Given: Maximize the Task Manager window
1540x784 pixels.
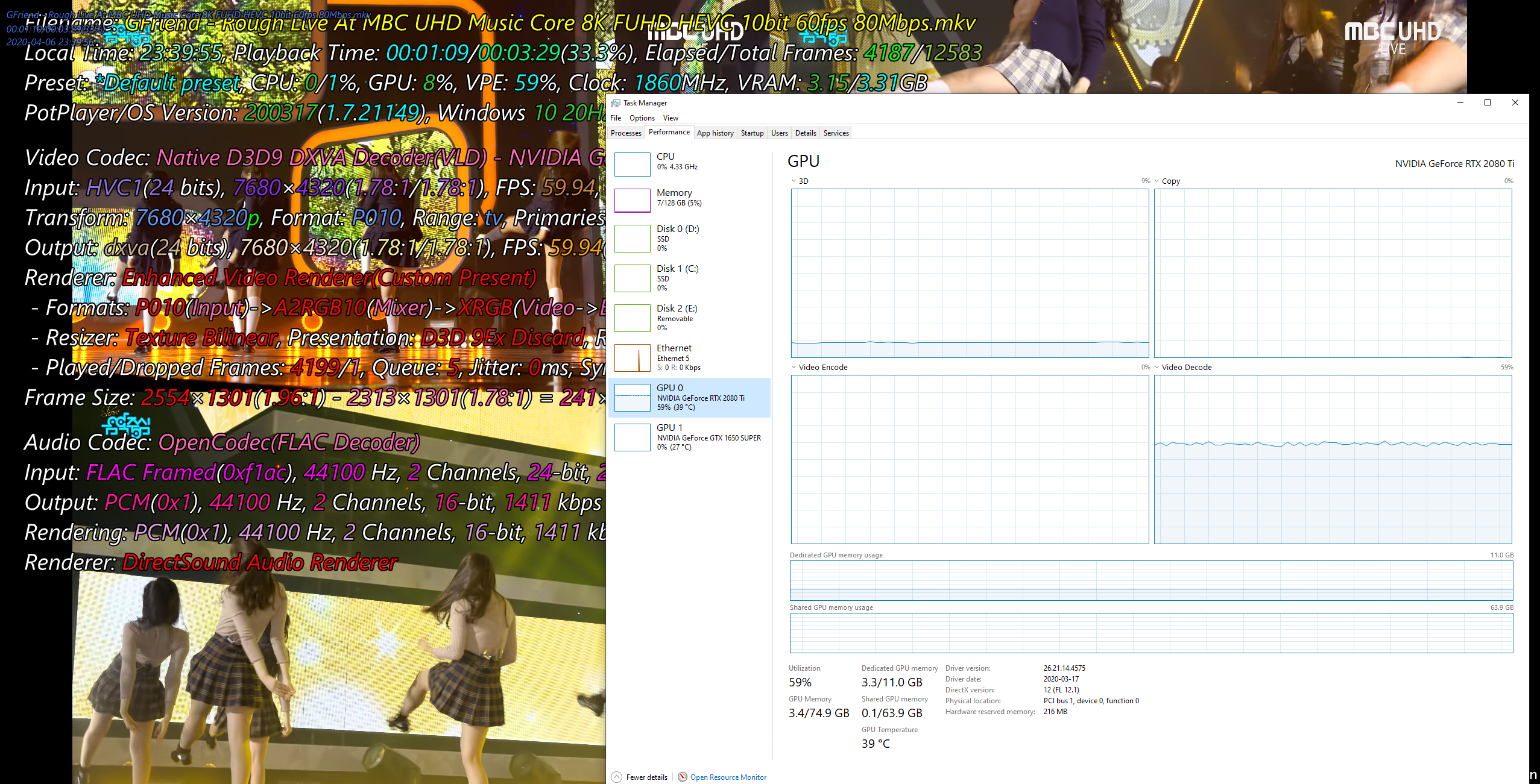Looking at the screenshot, I should [1487, 103].
